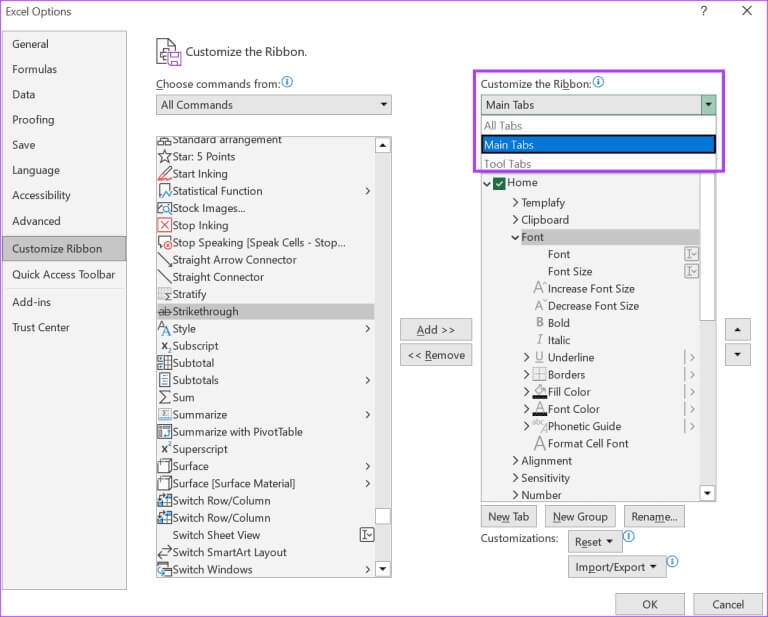
Task: Click the Stop Inking icon
Action: point(165,225)
